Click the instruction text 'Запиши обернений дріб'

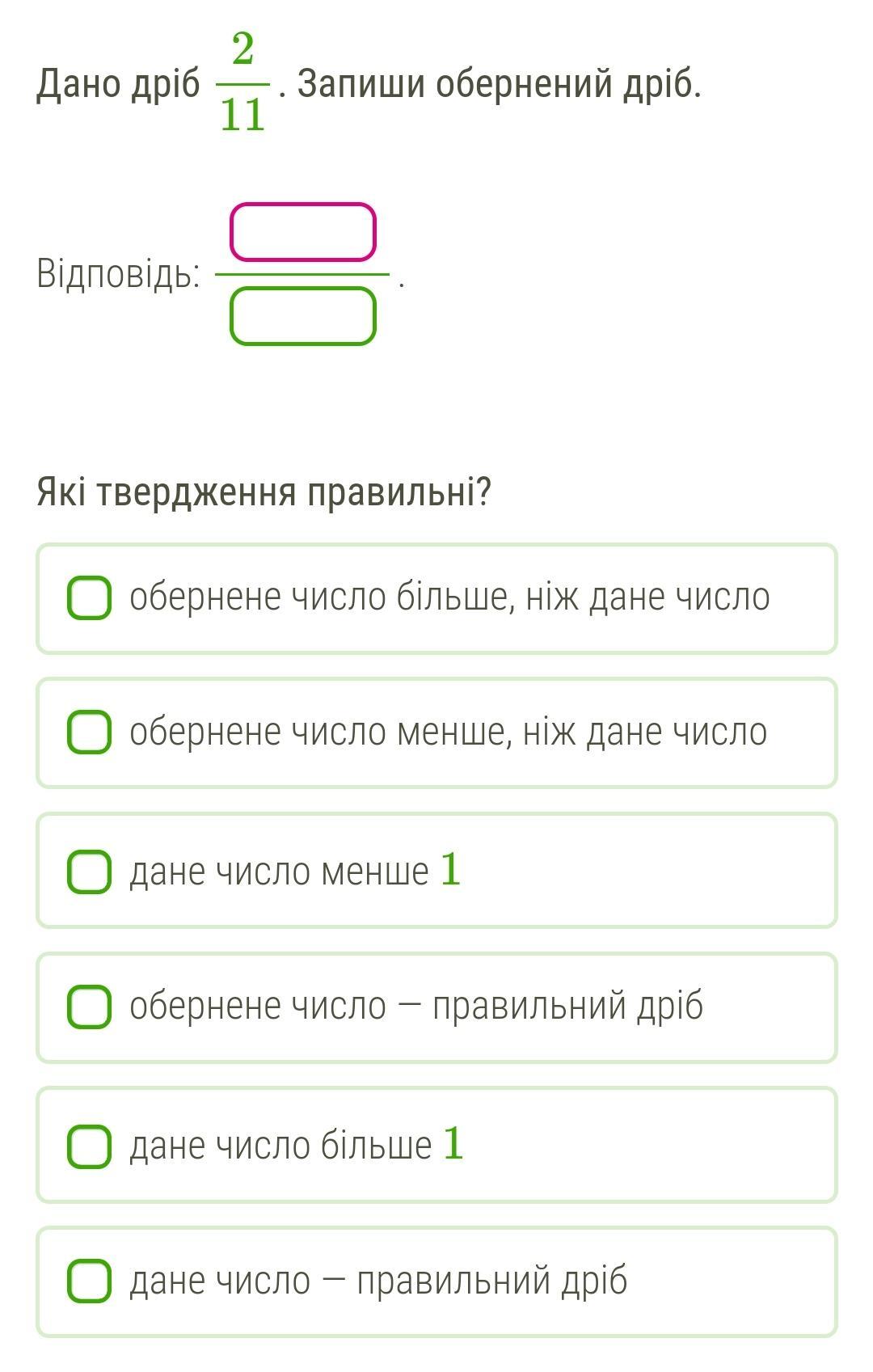pyautogui.click(x=496, y=83)
